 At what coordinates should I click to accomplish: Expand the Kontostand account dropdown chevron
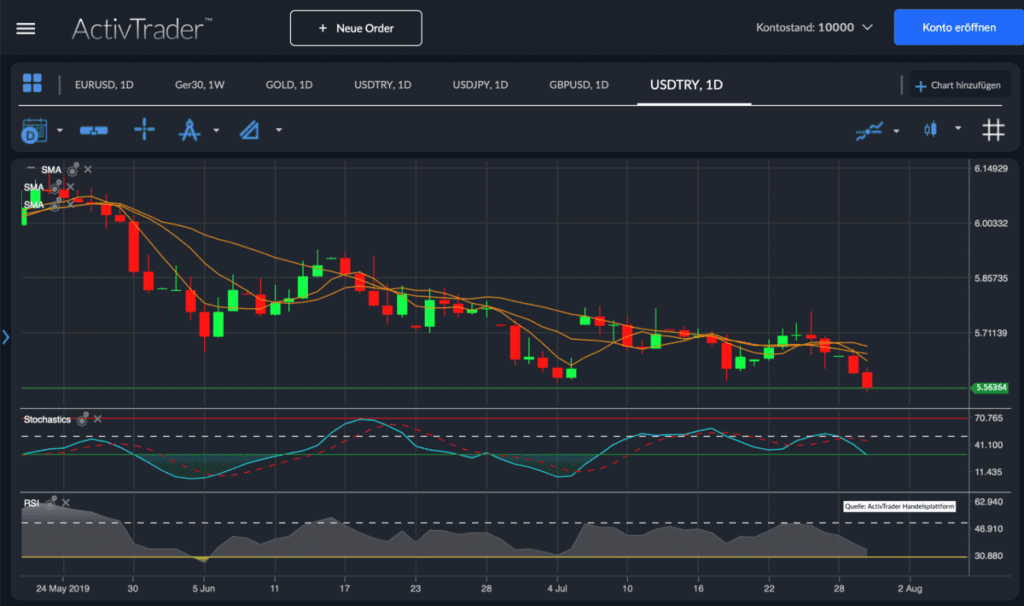click(x=867, y=27)
